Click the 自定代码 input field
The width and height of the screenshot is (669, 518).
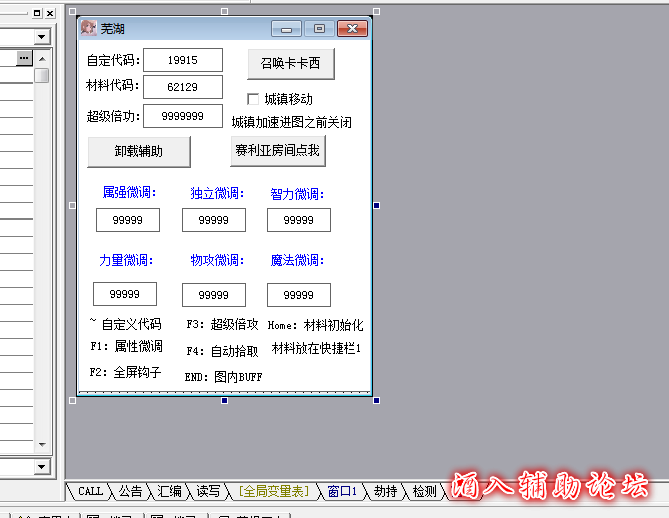tap(183, 60)
